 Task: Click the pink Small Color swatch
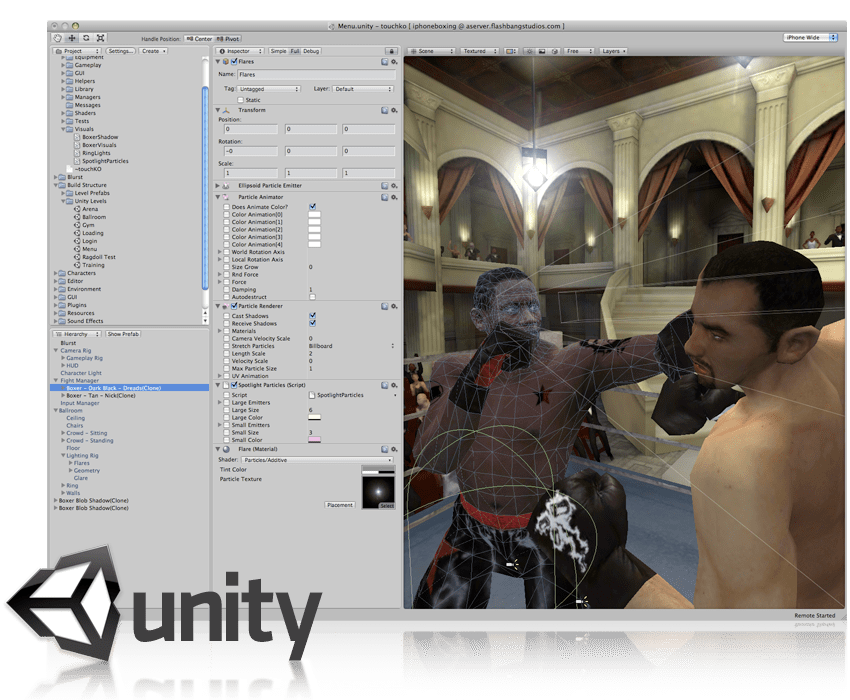coord(315,440)
